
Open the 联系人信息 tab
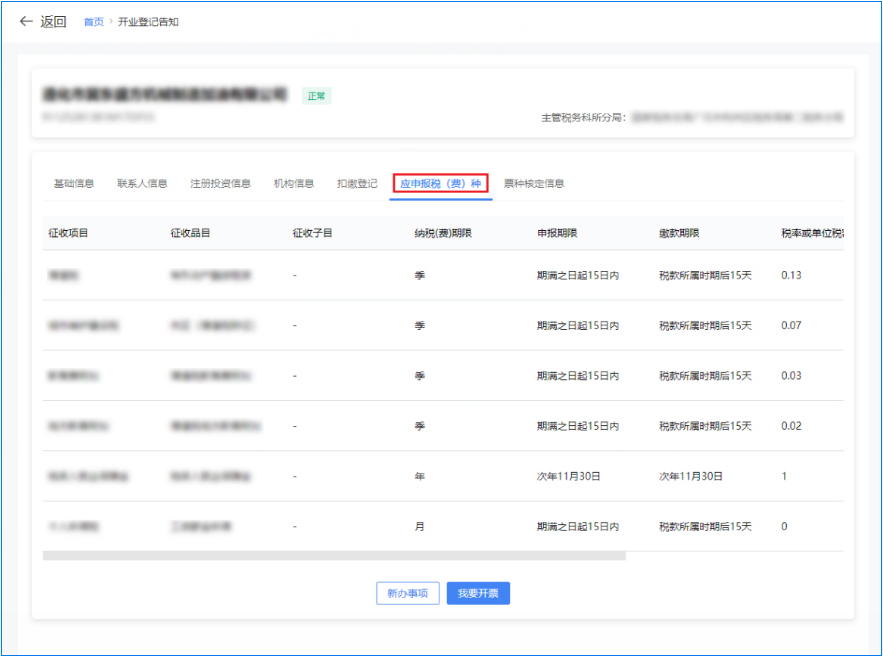point(142,183)
